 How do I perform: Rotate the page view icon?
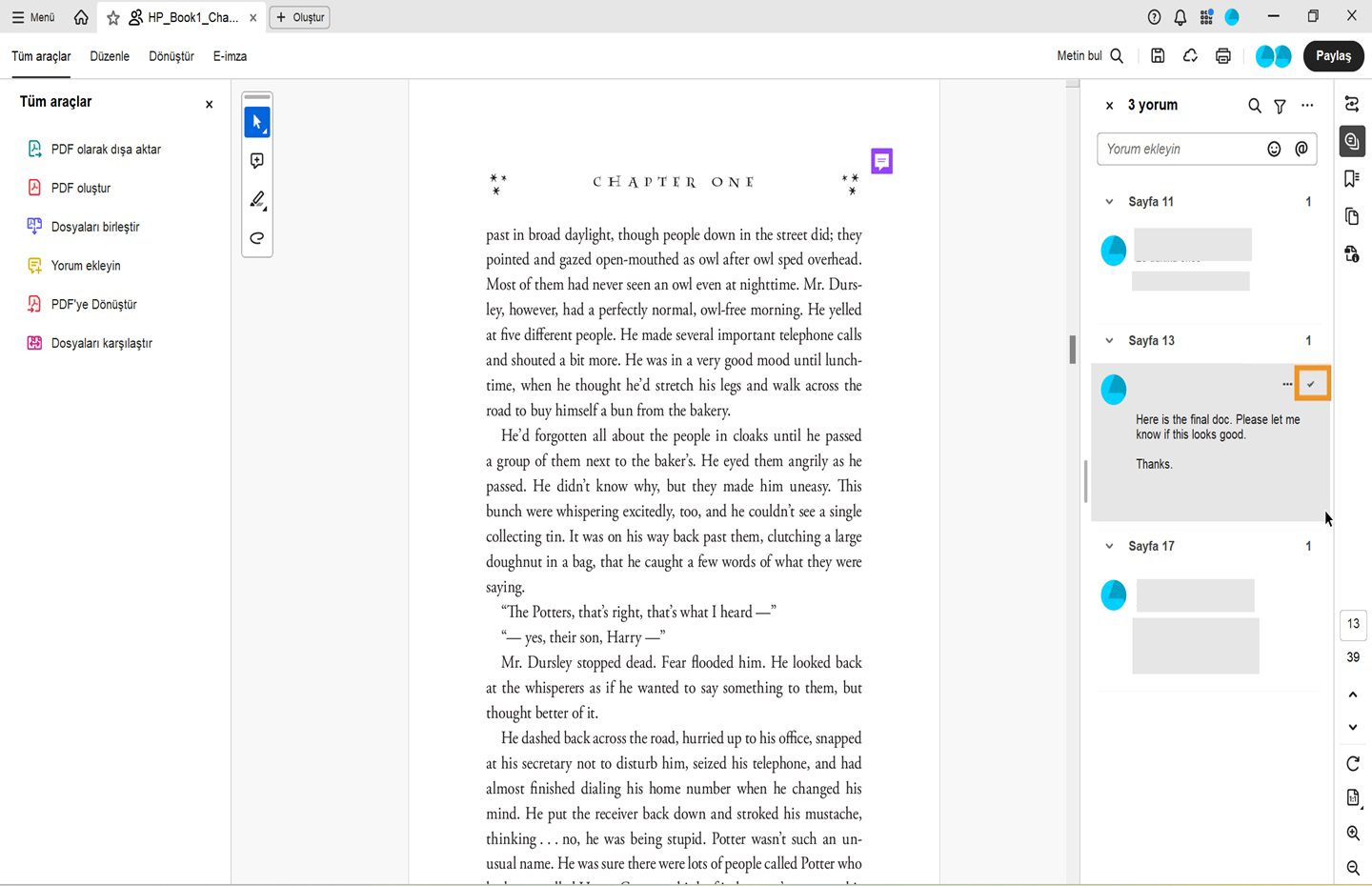click(1353, 764)
